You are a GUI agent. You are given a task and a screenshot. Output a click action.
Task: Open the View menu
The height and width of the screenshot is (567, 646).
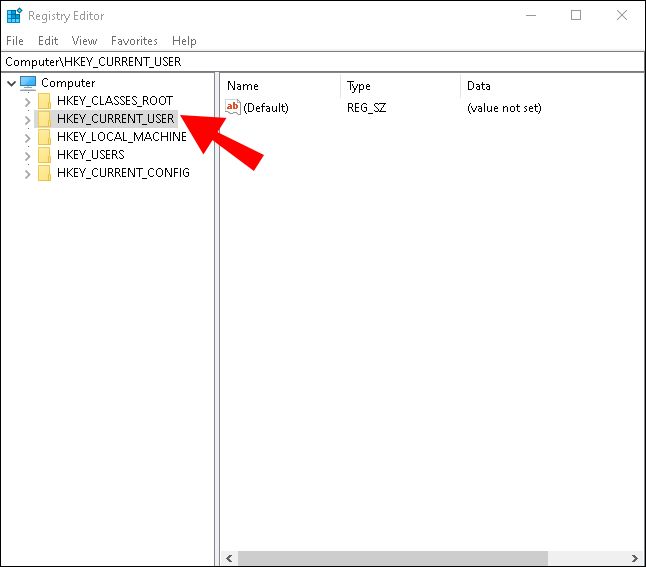[x=84, y=41]
